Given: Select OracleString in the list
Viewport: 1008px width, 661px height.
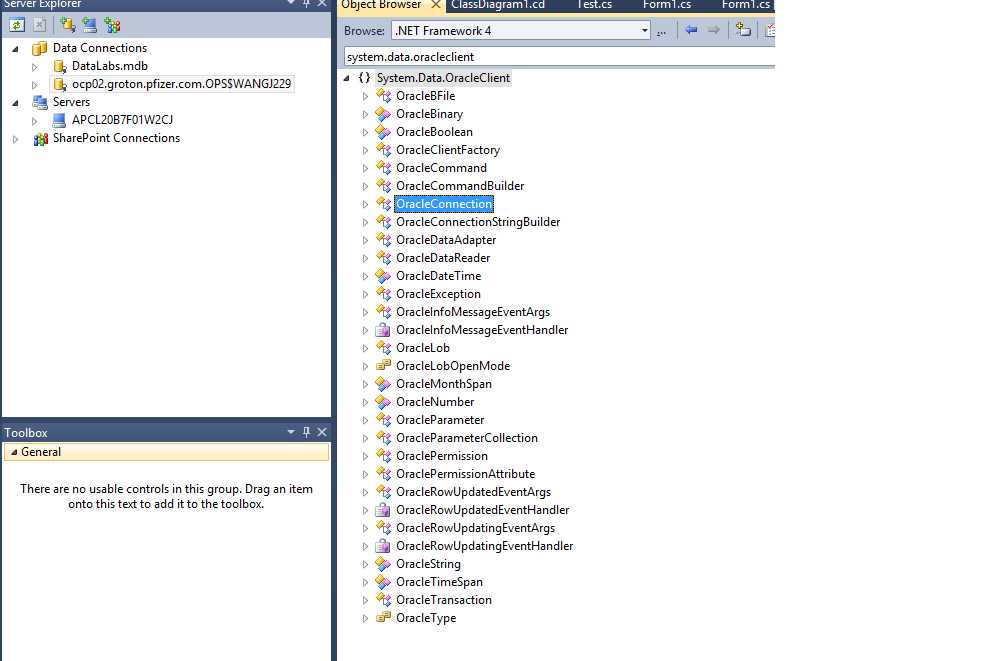Looking at the screenshot, I should pyautogui.click(x=428, y=564).
